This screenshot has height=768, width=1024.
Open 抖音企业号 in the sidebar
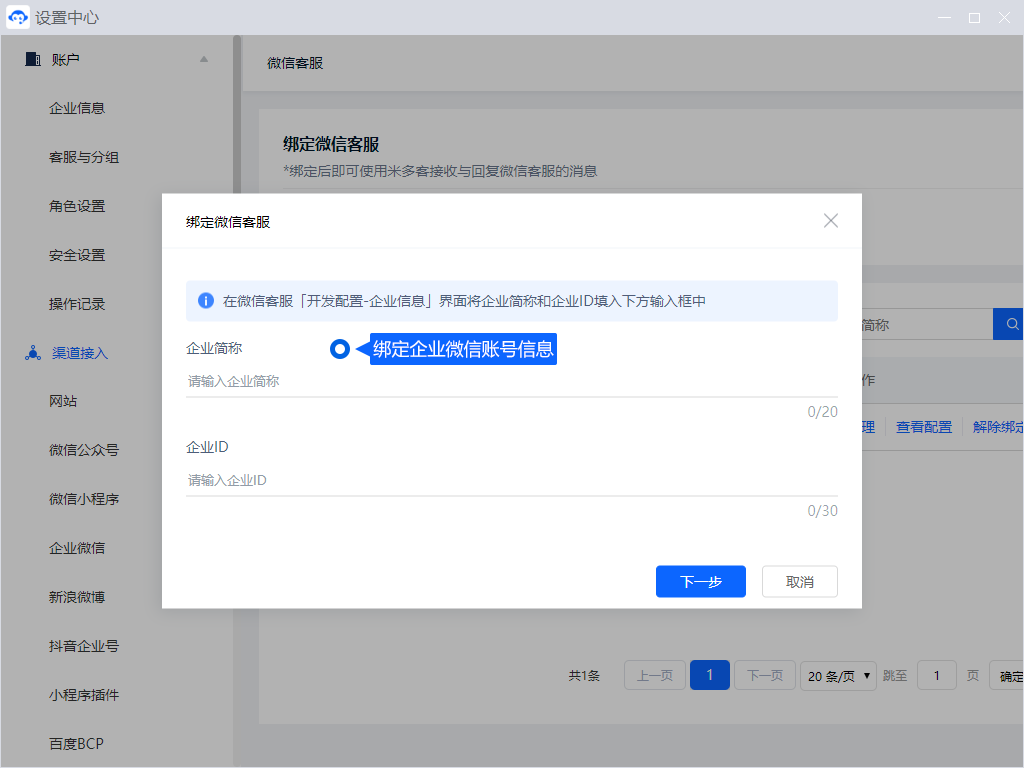pyautogui.click(x=84, y=646)
